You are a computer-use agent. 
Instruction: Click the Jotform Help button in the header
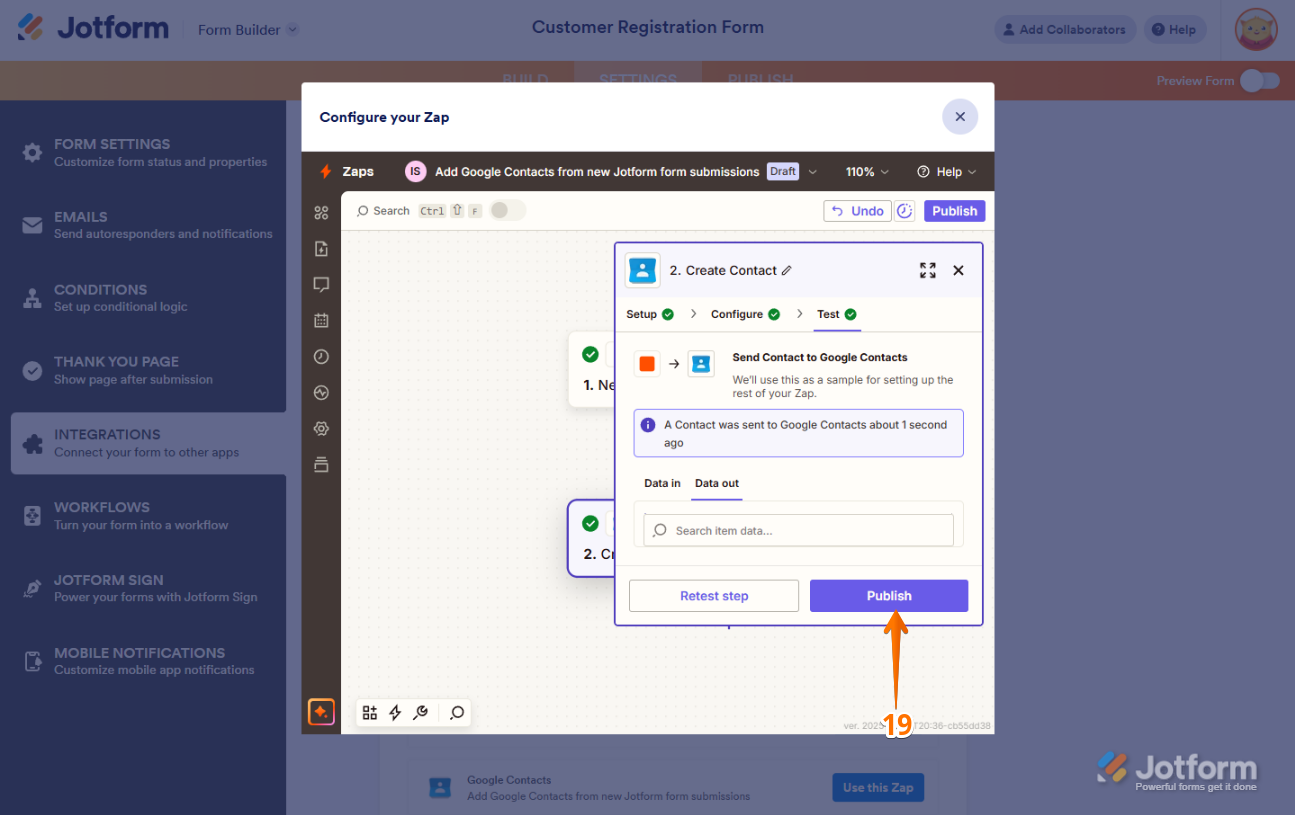1174,29
